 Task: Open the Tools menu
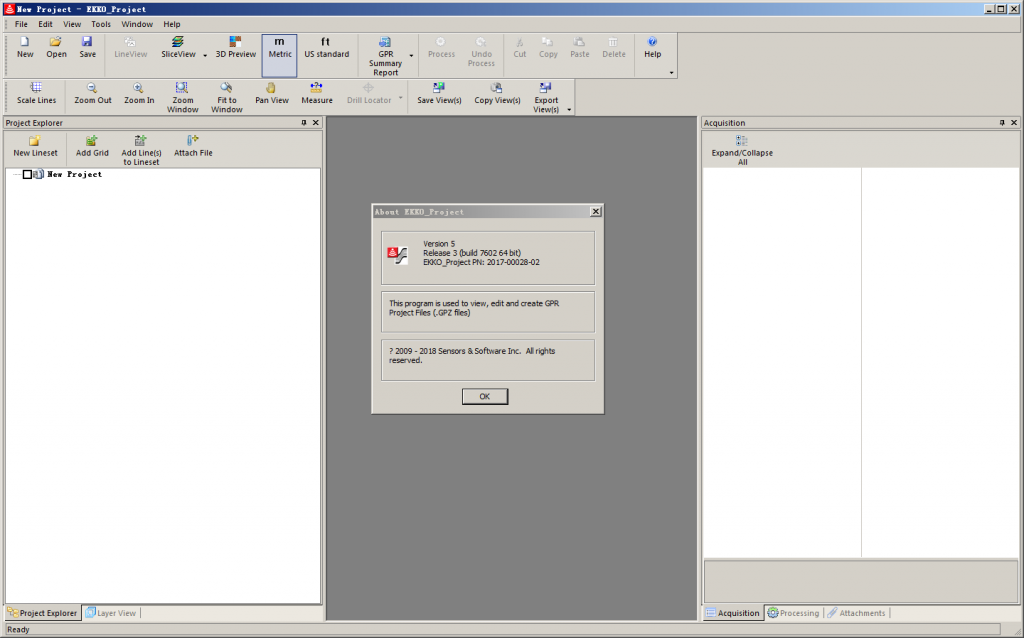[x=101, y=24]
